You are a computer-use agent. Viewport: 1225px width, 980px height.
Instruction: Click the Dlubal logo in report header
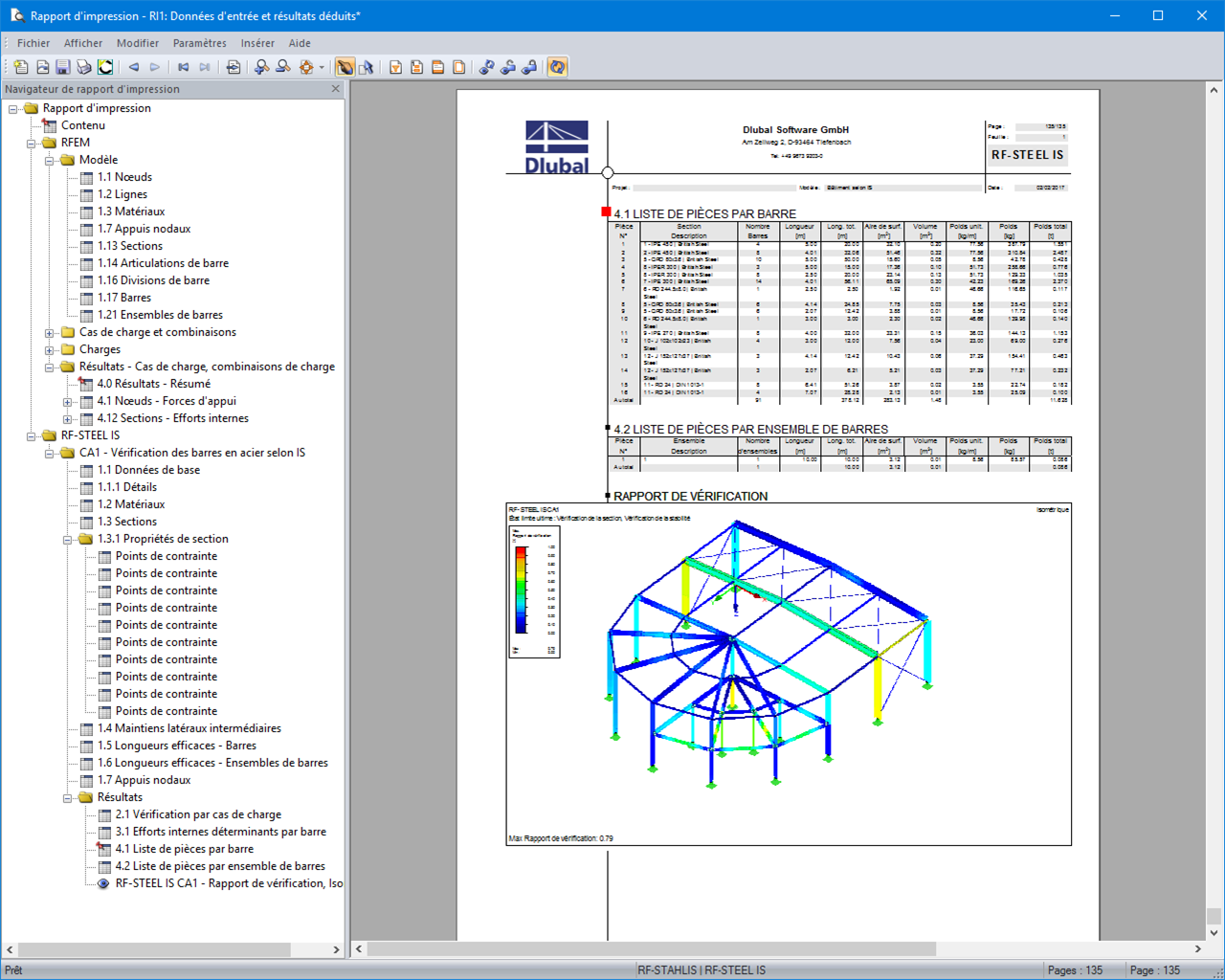pos(557,147)
